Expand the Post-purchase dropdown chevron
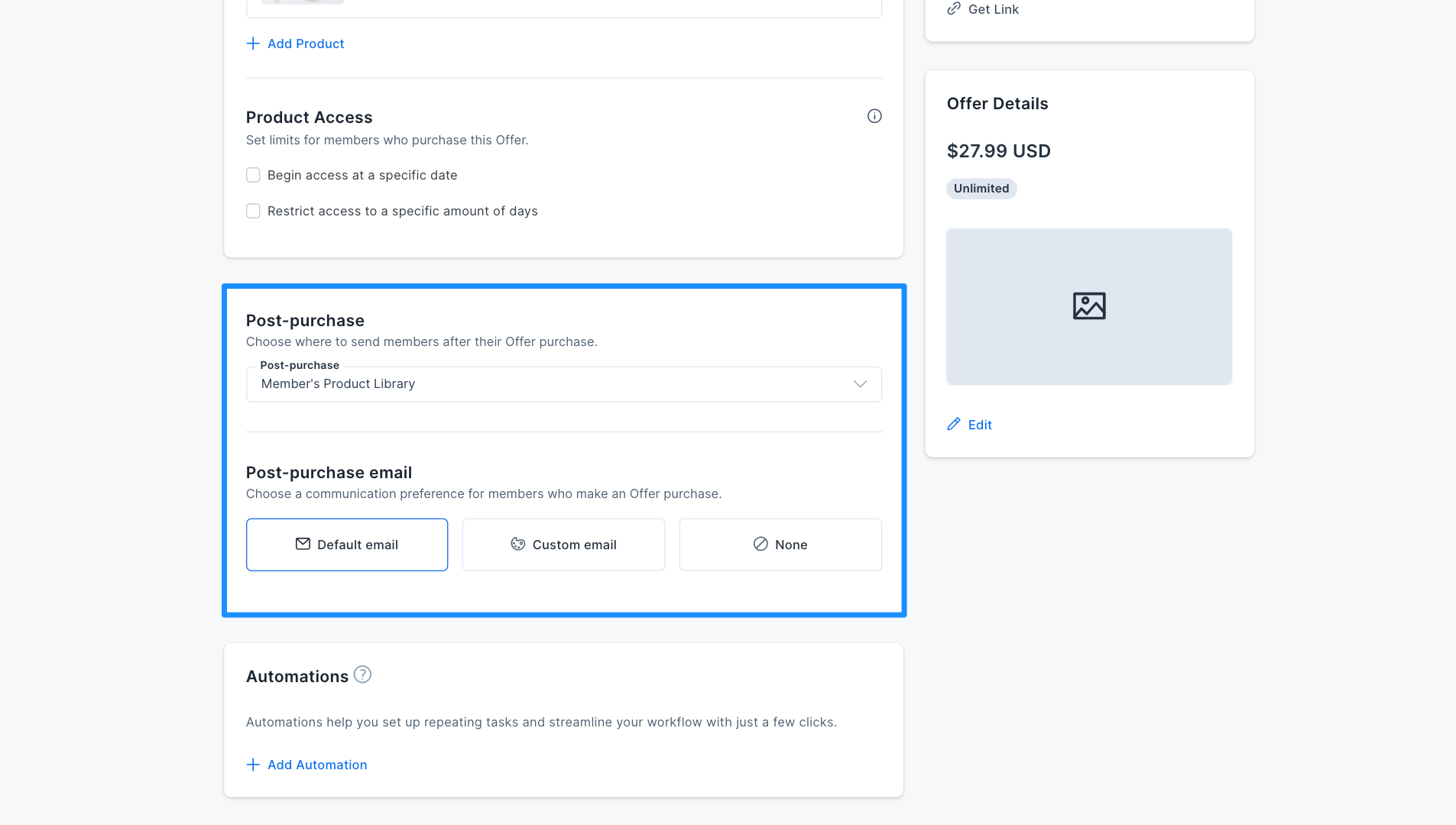Screen dimensions: 1456x825 pyautogui.click(x=860, y=384)
